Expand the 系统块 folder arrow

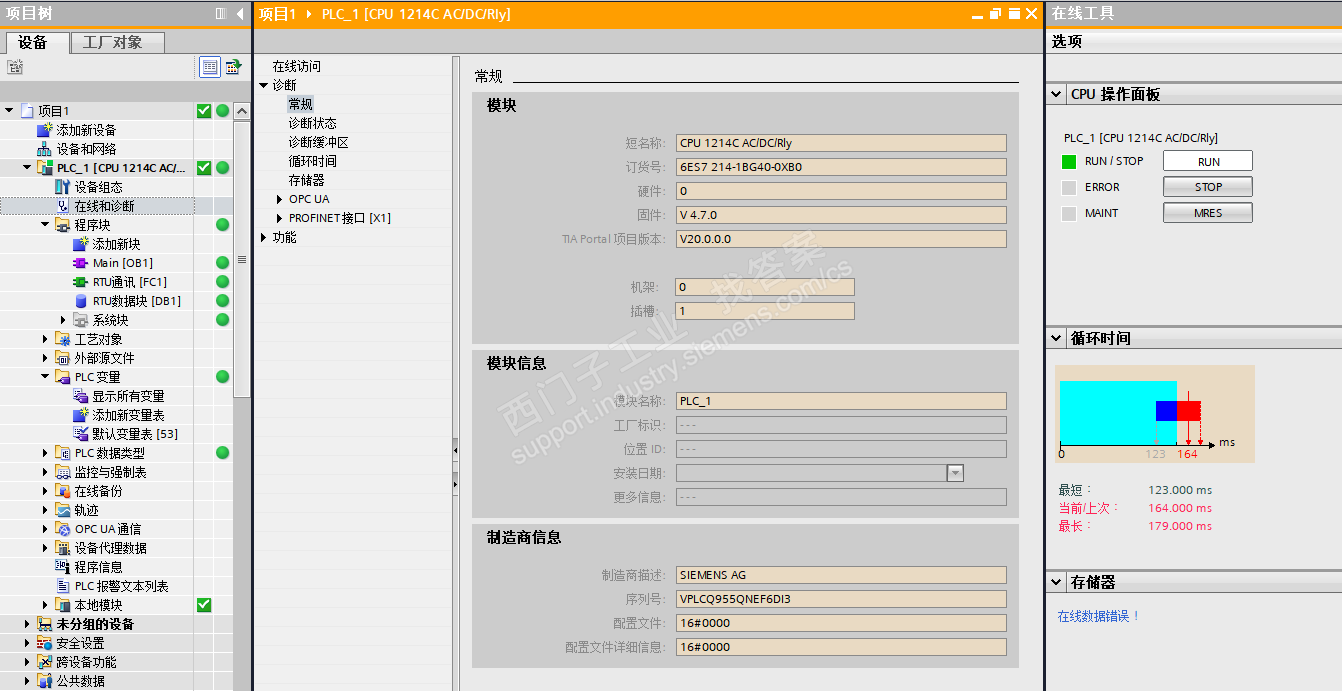(x=64, y=320)
